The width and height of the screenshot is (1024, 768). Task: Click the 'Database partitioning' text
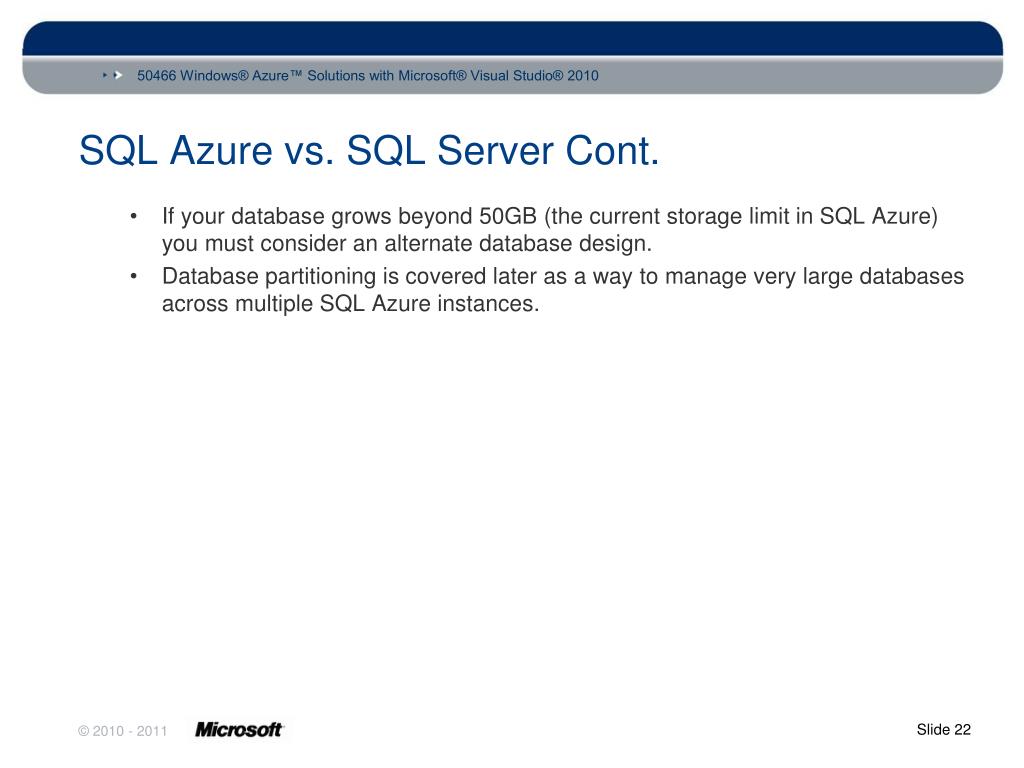coord(269,276)
